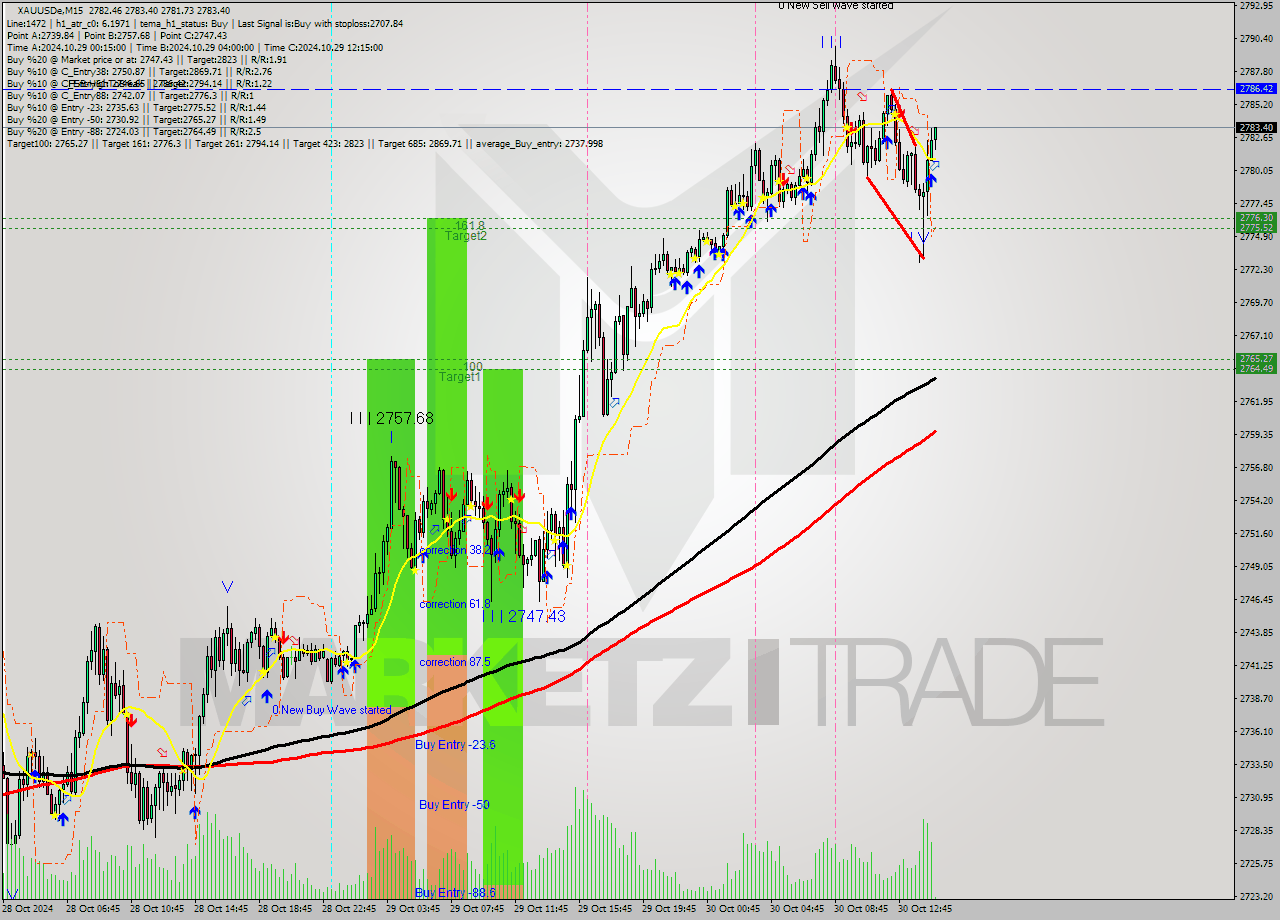Click the '161.8' Fibonacci level label
Viewport: 1280px width, 920px height.
(x=469, y=226)
